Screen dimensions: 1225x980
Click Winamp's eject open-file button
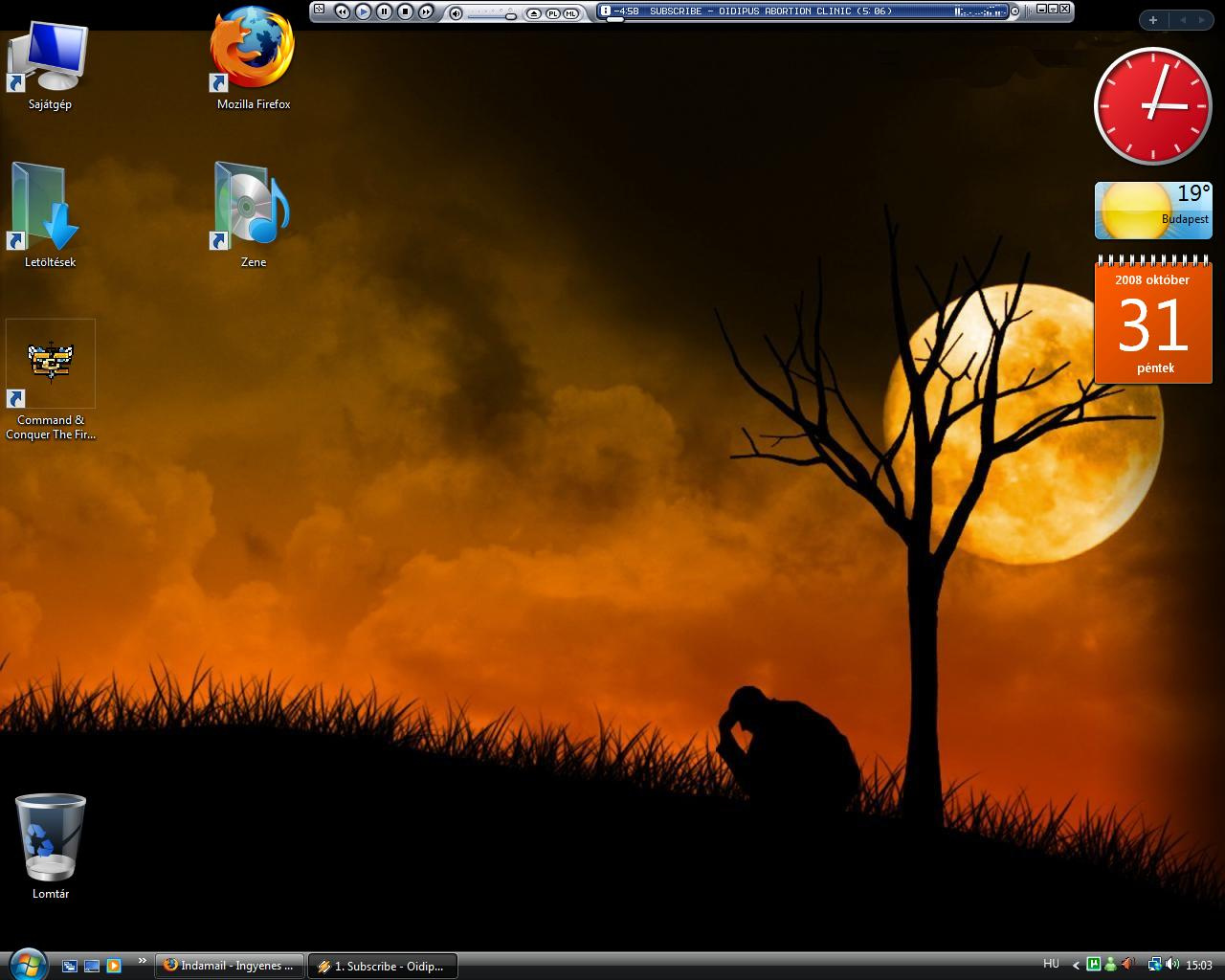[x=534, y=13]
